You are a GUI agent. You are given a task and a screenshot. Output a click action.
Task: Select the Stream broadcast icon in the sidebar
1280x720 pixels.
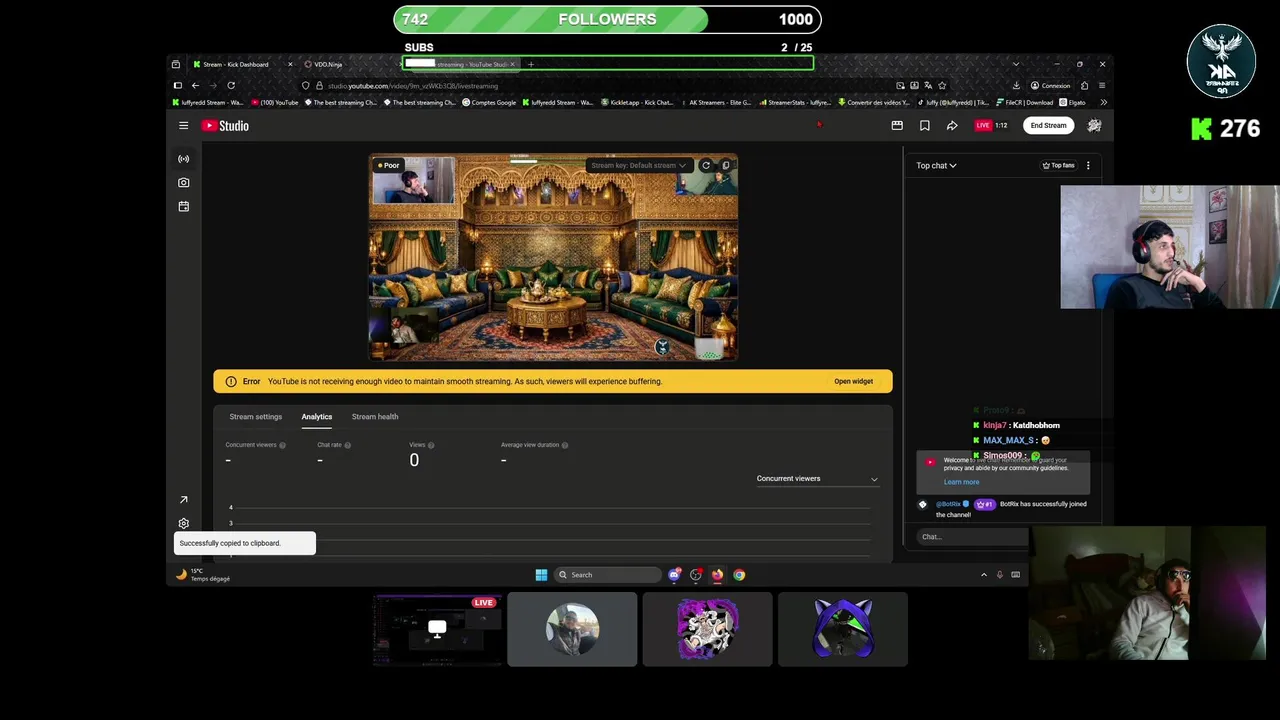point(183,159)
